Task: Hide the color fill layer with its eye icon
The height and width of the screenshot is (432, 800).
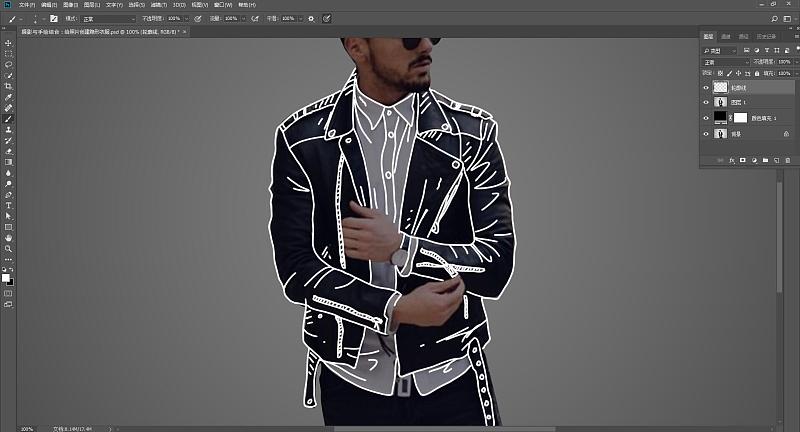Action: click(x=706, y=118)
